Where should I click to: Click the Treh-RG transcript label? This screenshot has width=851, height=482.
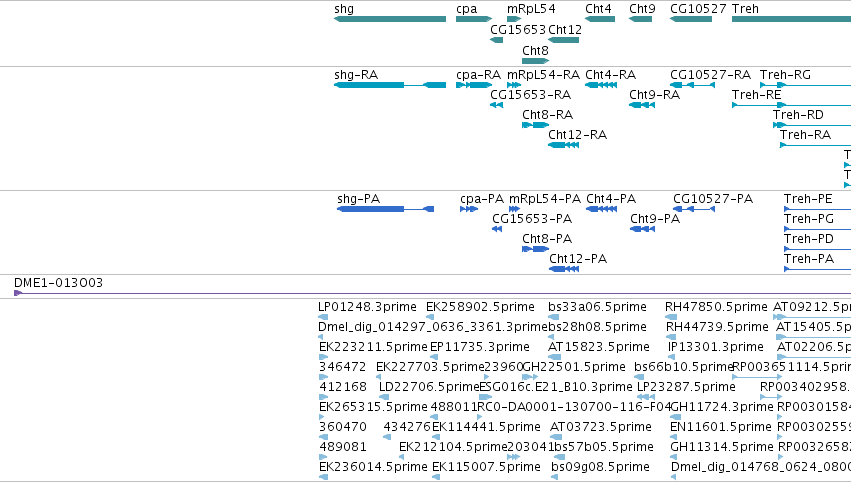pyautogui.click(x=785, y=74)
